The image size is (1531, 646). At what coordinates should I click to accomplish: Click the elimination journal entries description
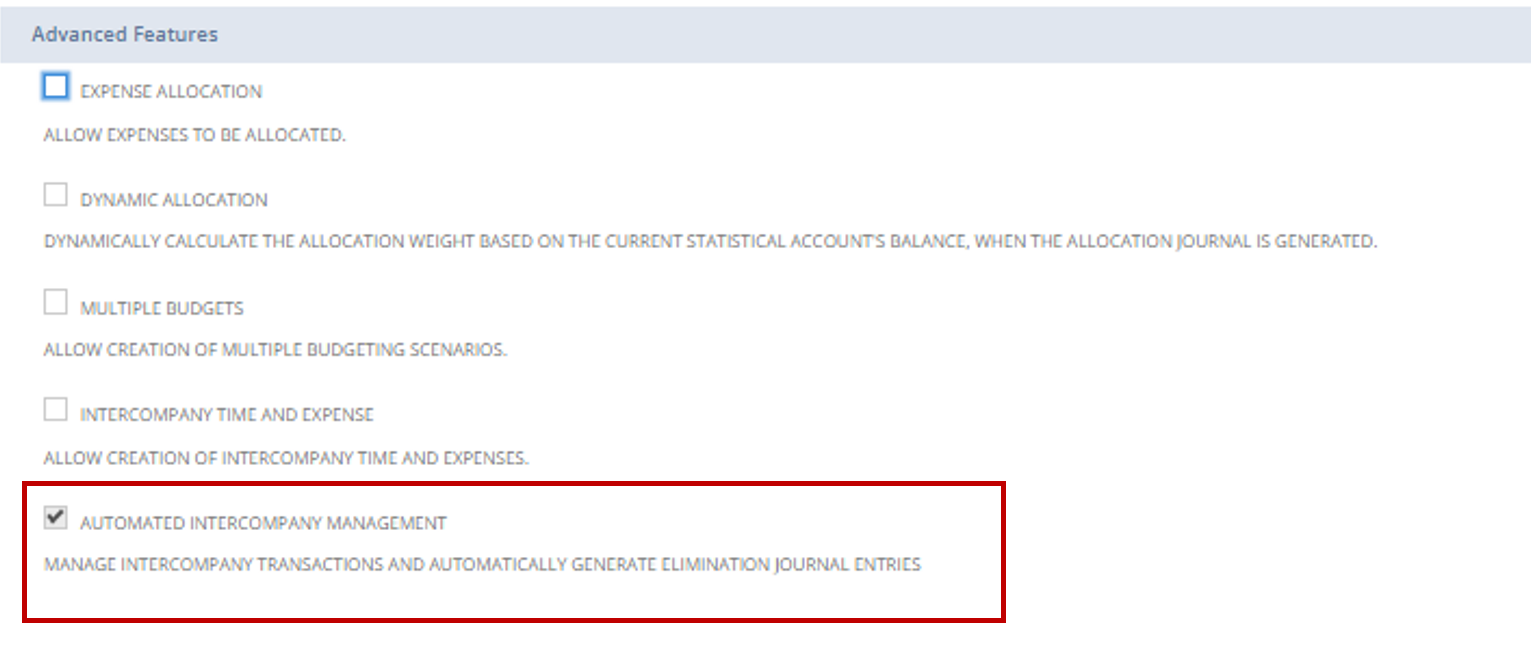pyautogui.click(x=482, y=565)
